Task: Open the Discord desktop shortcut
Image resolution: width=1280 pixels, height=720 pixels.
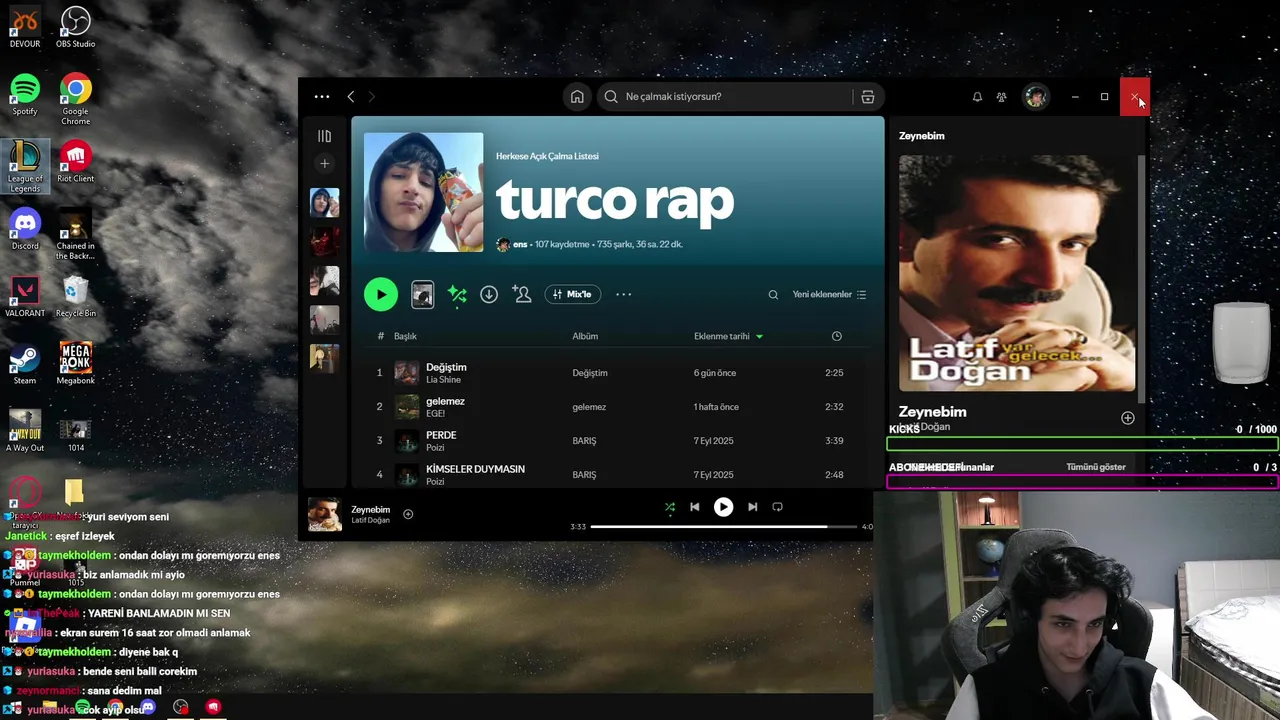Action: coord(25,230)
